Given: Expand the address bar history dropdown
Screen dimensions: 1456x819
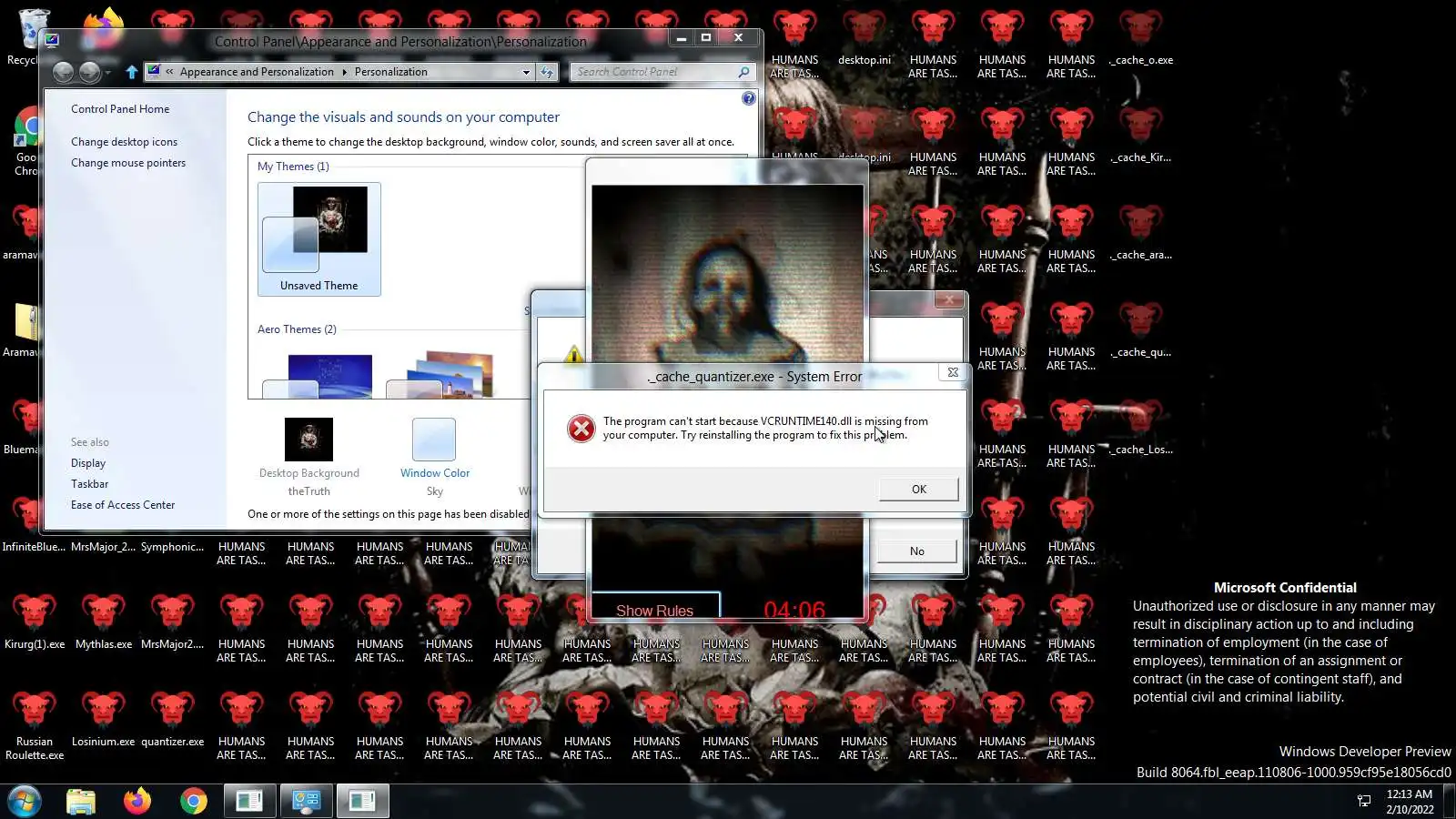Looking at the screenshot, I should point(526,72).
